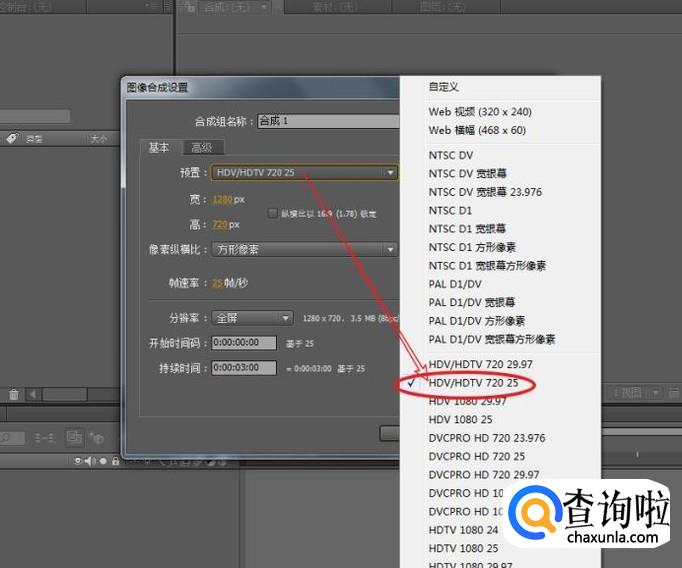Open the 分辨率 全屏 dropdown
This screenshot has height=568, width=682.
(x=252, y=318)
